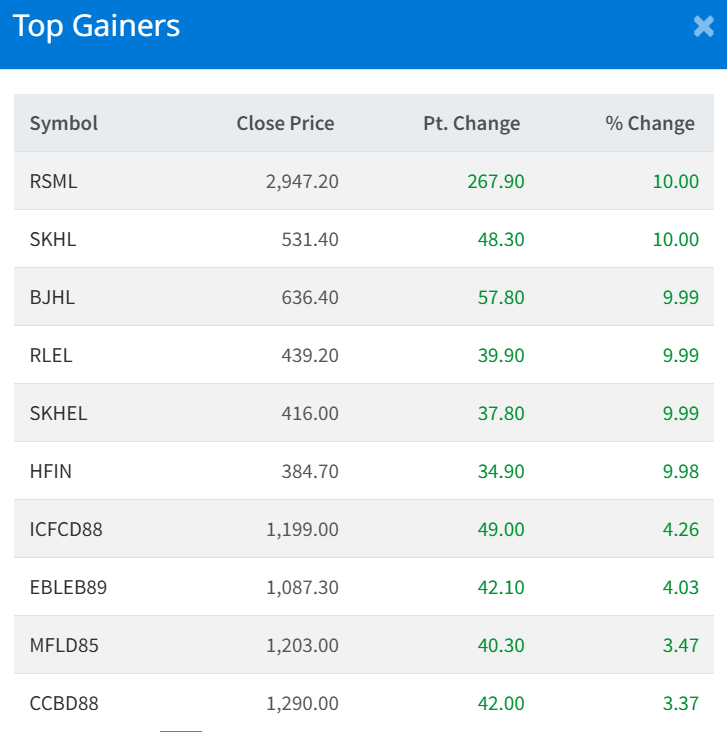Open RSML stock symbol
This screenshot has width=727, height=732.
(54, 181)
